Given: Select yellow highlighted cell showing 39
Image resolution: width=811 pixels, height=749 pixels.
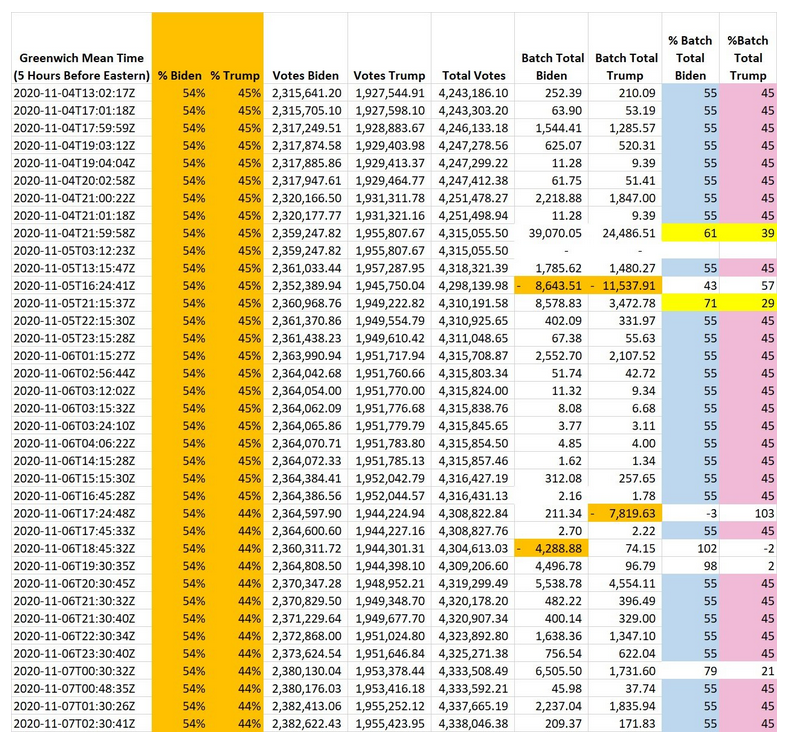Looking at the screenshot, I should click(x=748, y=233).
